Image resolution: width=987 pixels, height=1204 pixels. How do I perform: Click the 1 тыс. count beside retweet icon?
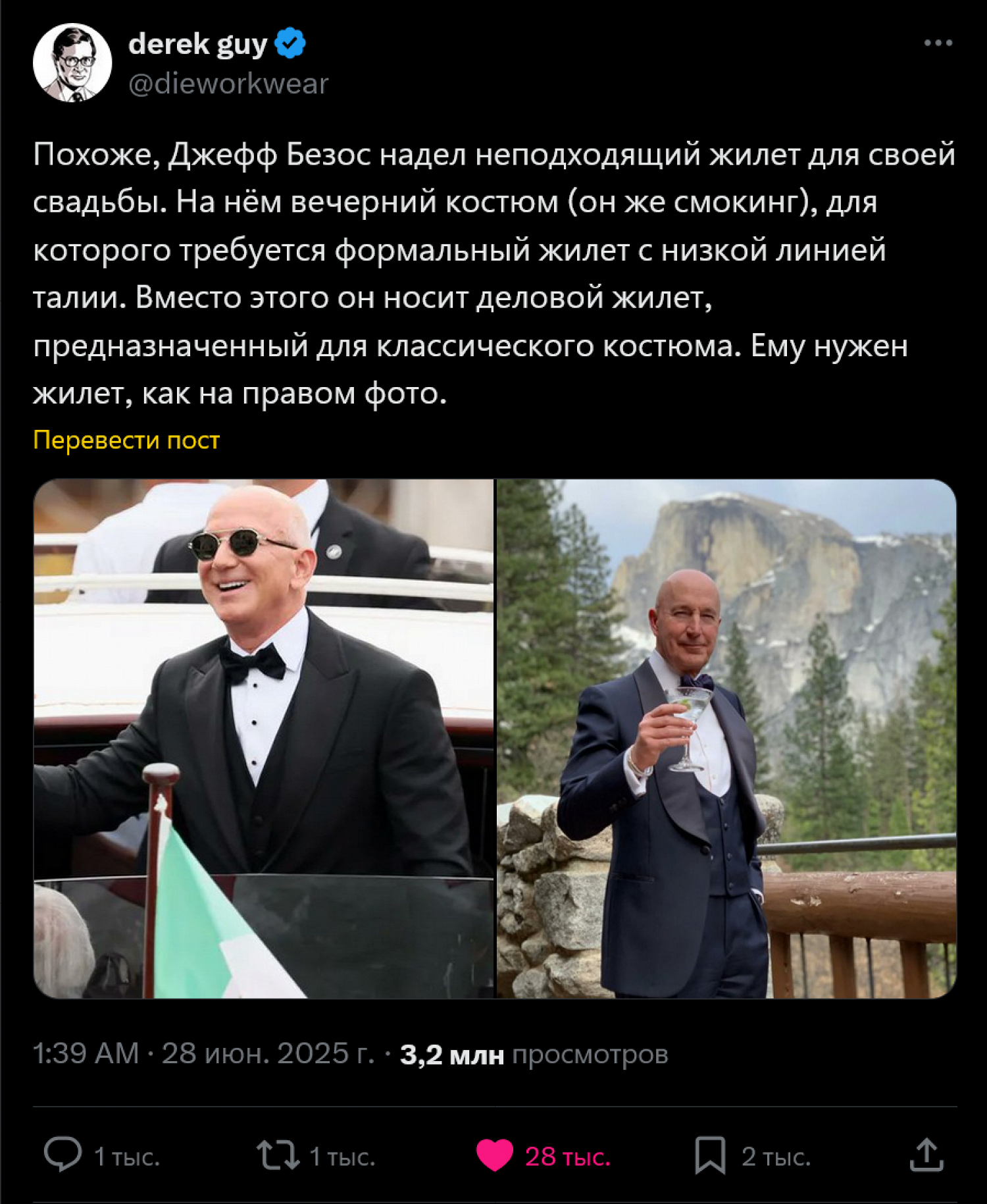[342, 1157]
